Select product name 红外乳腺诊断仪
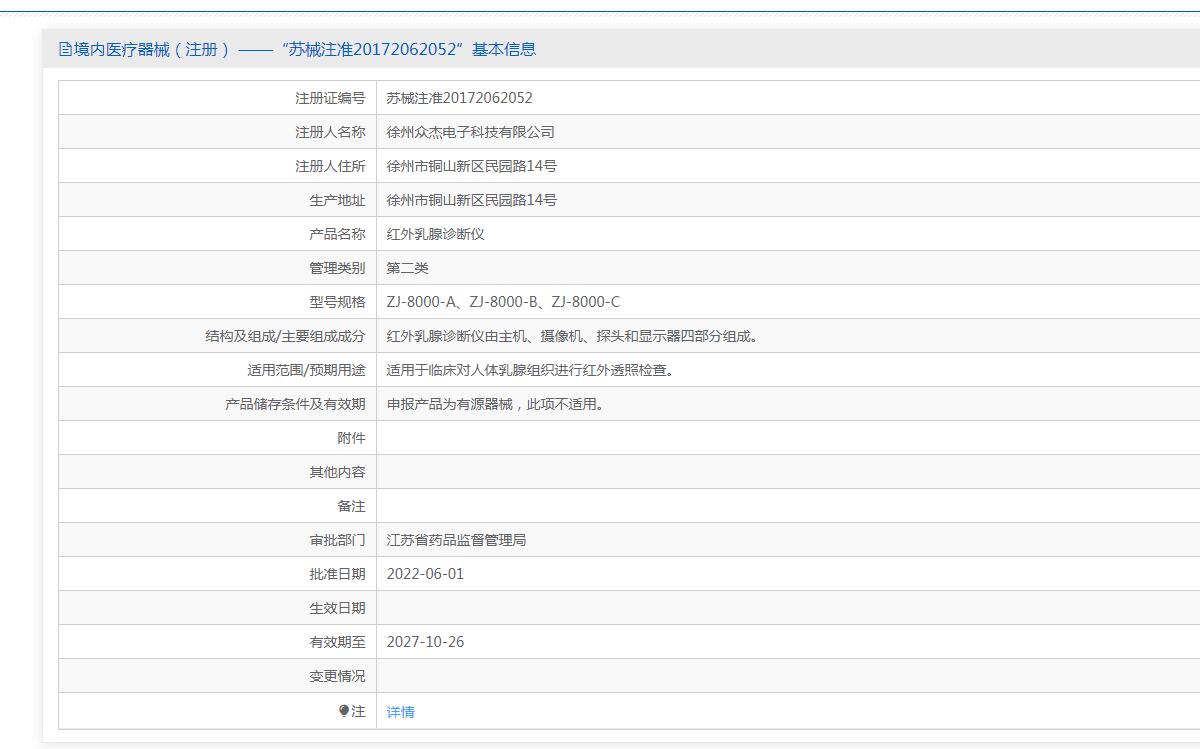1200x749 pixels. pyautogui.click(x=436, y=234)
